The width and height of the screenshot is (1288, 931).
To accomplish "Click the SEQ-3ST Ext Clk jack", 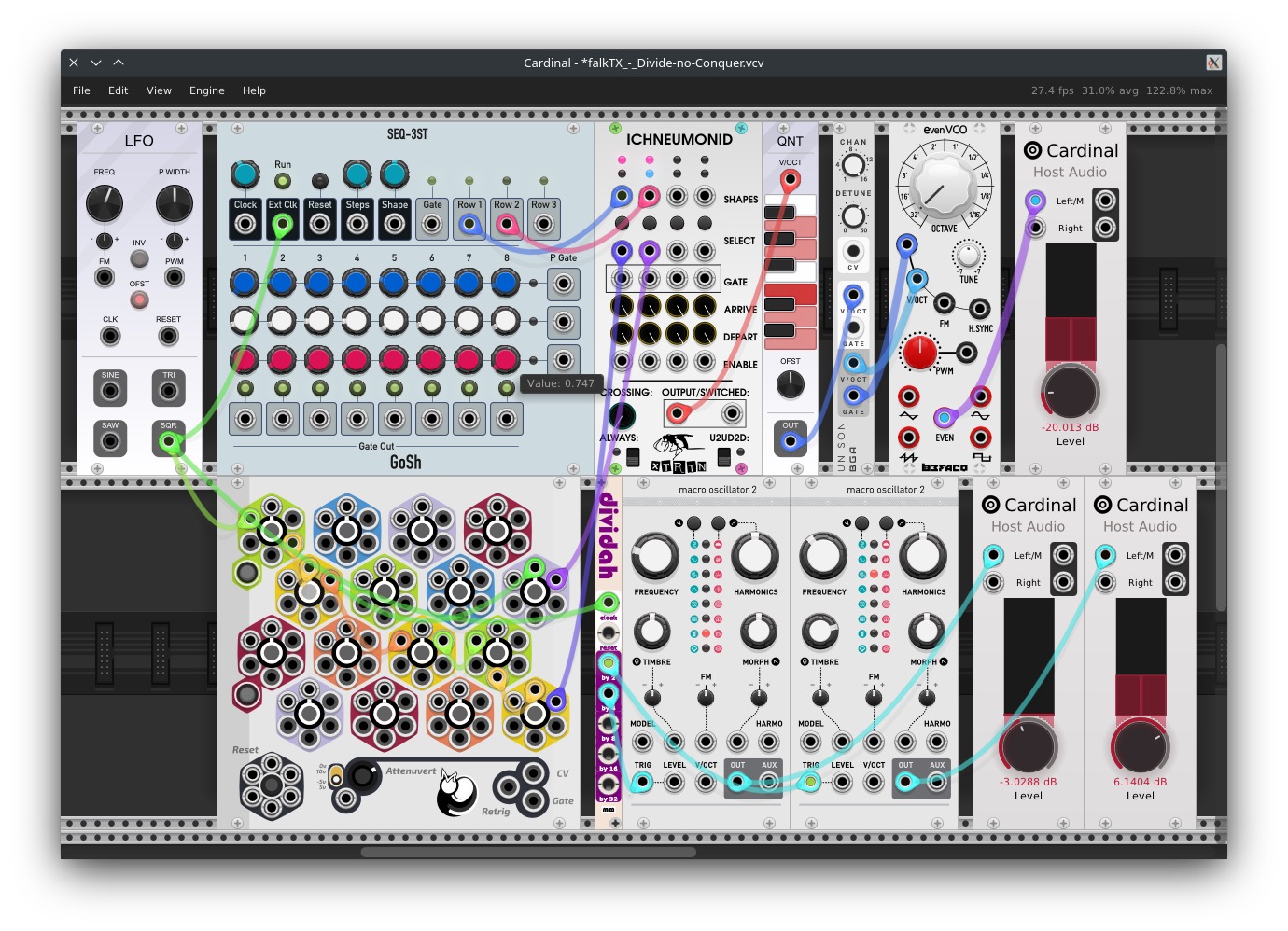I will pos(282,224).
